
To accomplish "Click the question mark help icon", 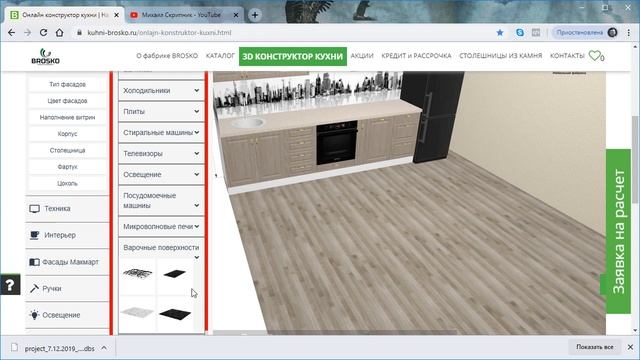I will pyautogui.click(x=10, y=284).
